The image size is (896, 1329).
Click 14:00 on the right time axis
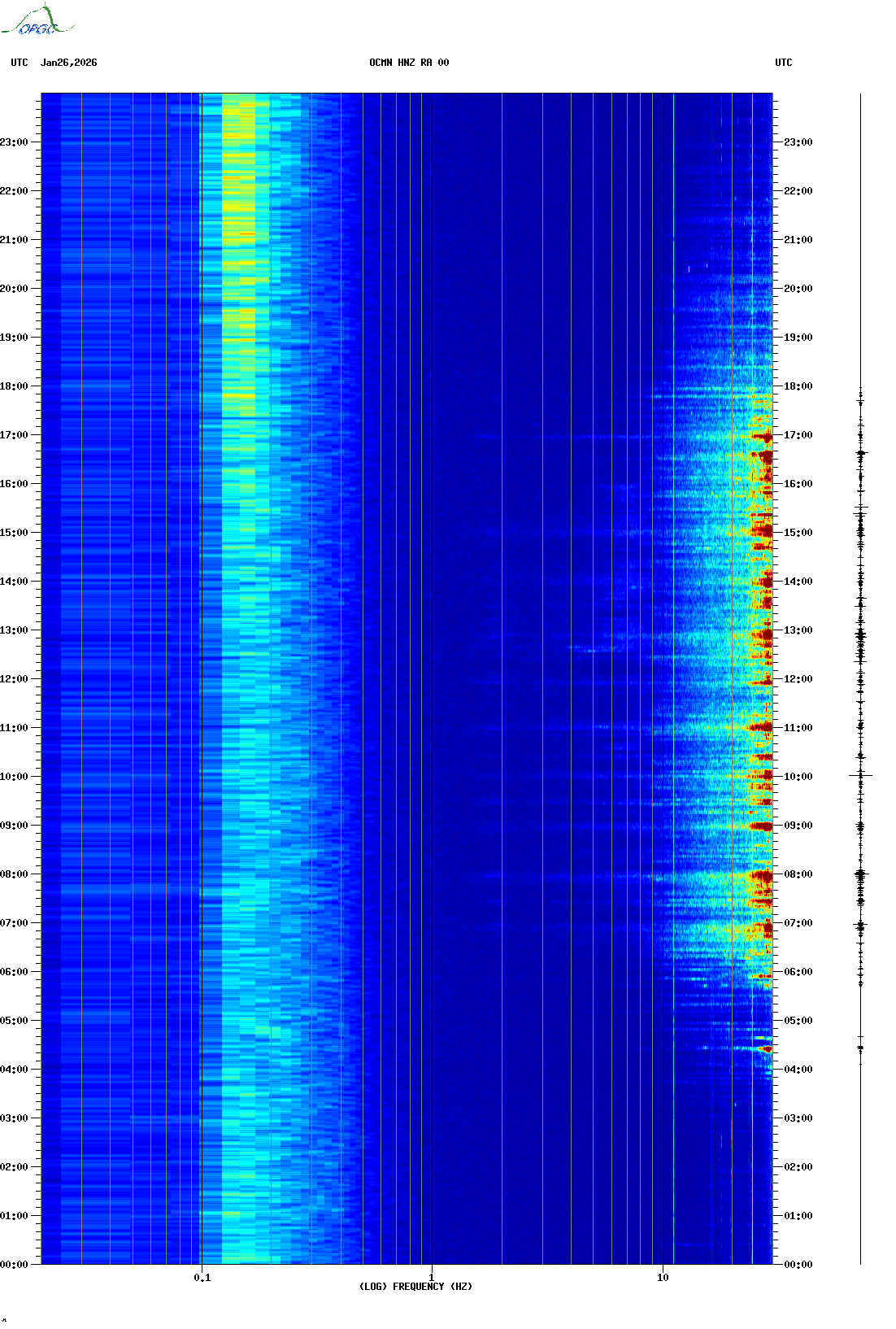pyautogui.click(x=798, y=582)
